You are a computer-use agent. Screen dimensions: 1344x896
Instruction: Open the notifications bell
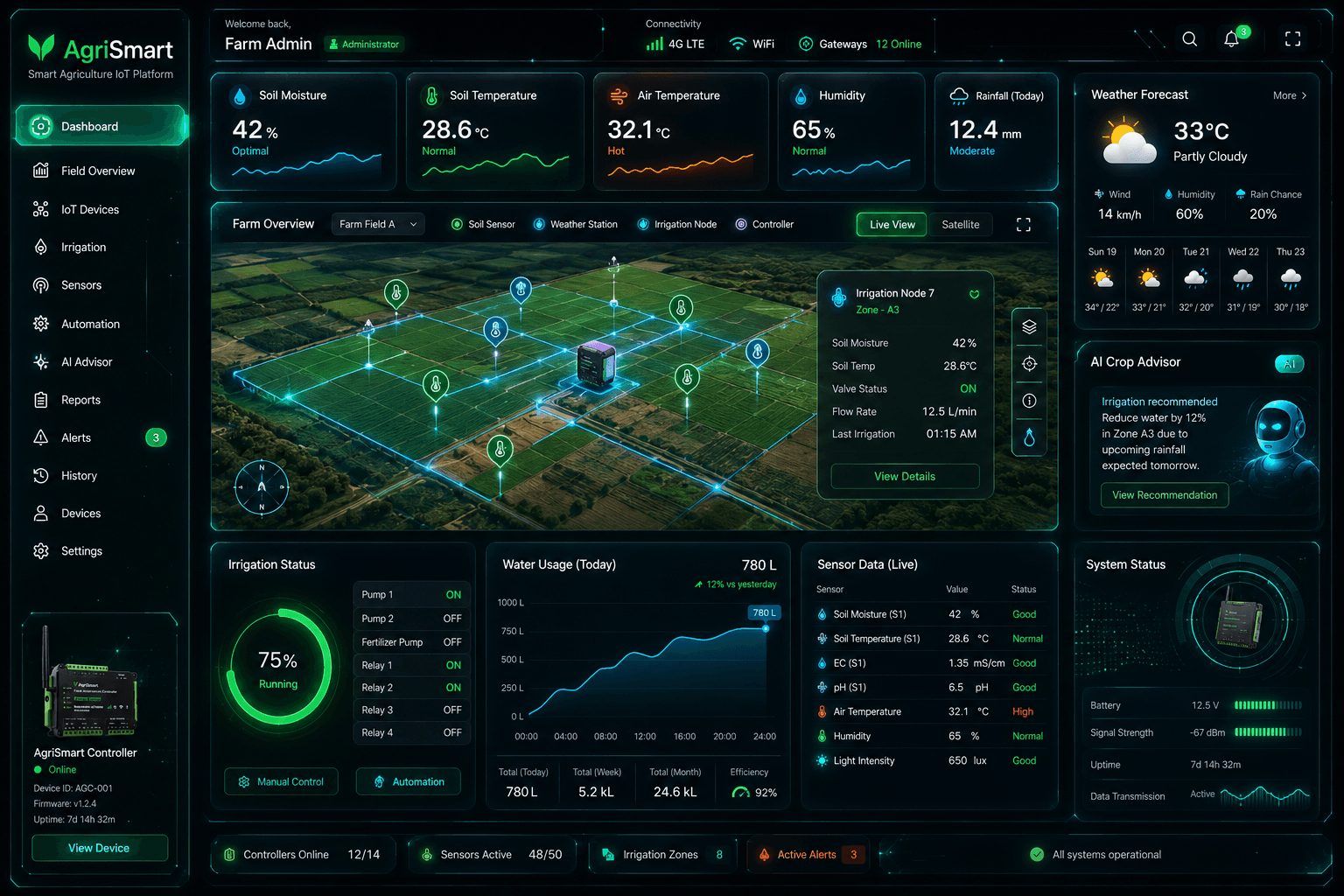click(x=1232, y=38)
